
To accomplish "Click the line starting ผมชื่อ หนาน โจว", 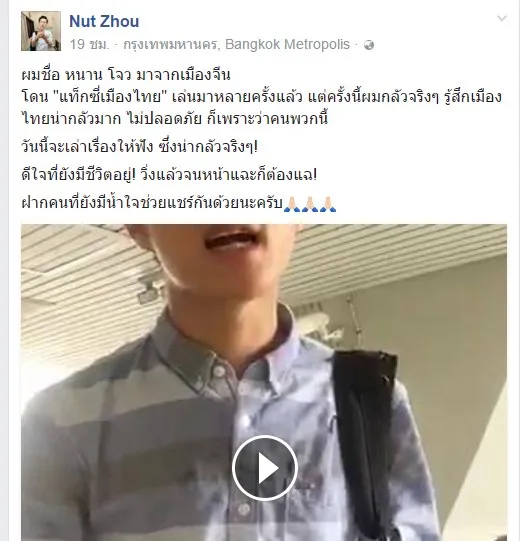I will click(126, 75).
